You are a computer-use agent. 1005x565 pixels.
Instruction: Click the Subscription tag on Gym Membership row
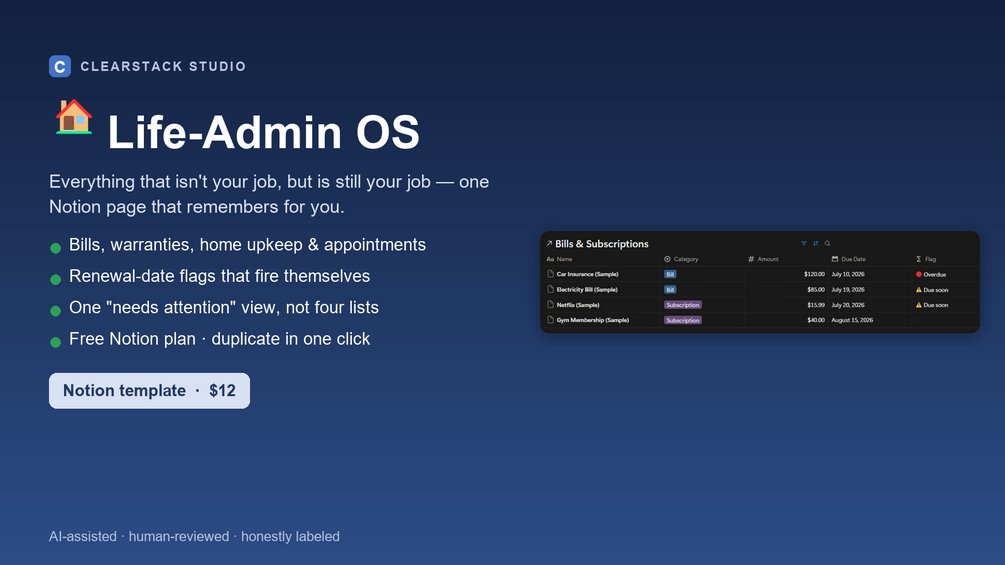(x=683, y=320)
